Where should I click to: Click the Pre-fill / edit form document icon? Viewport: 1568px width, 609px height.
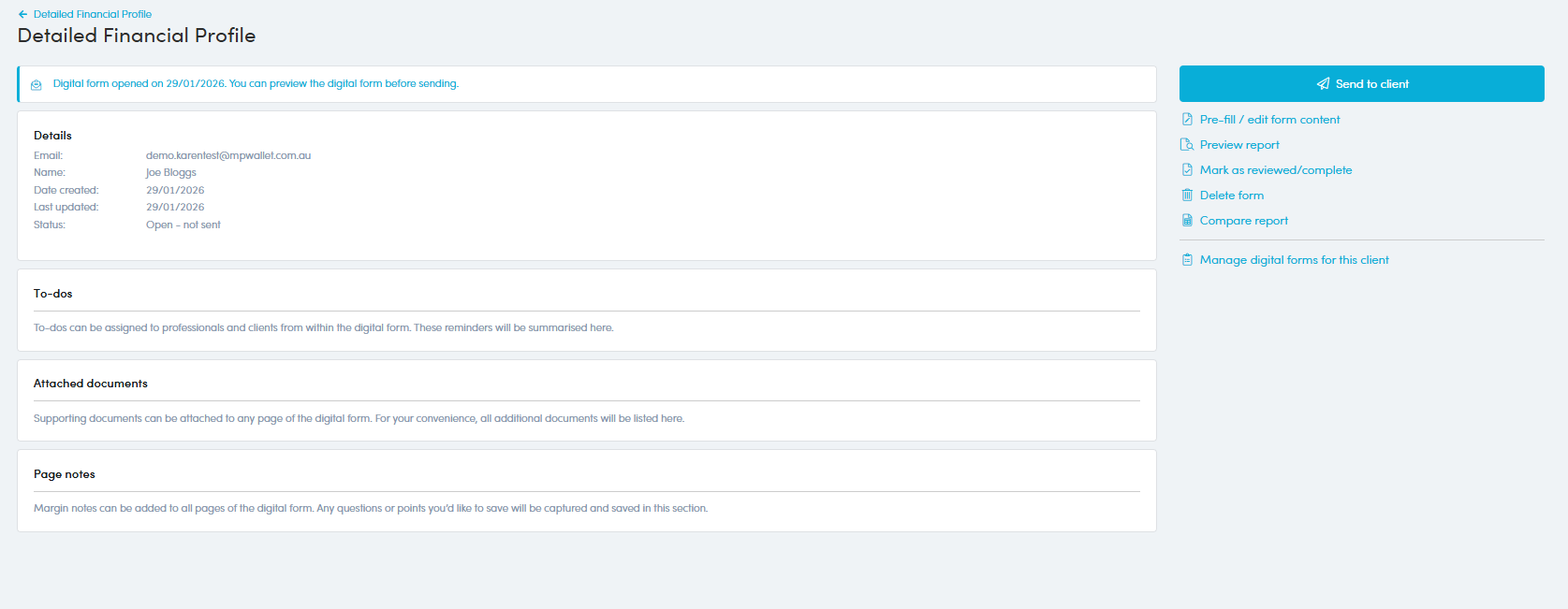tap(1187, 120)
